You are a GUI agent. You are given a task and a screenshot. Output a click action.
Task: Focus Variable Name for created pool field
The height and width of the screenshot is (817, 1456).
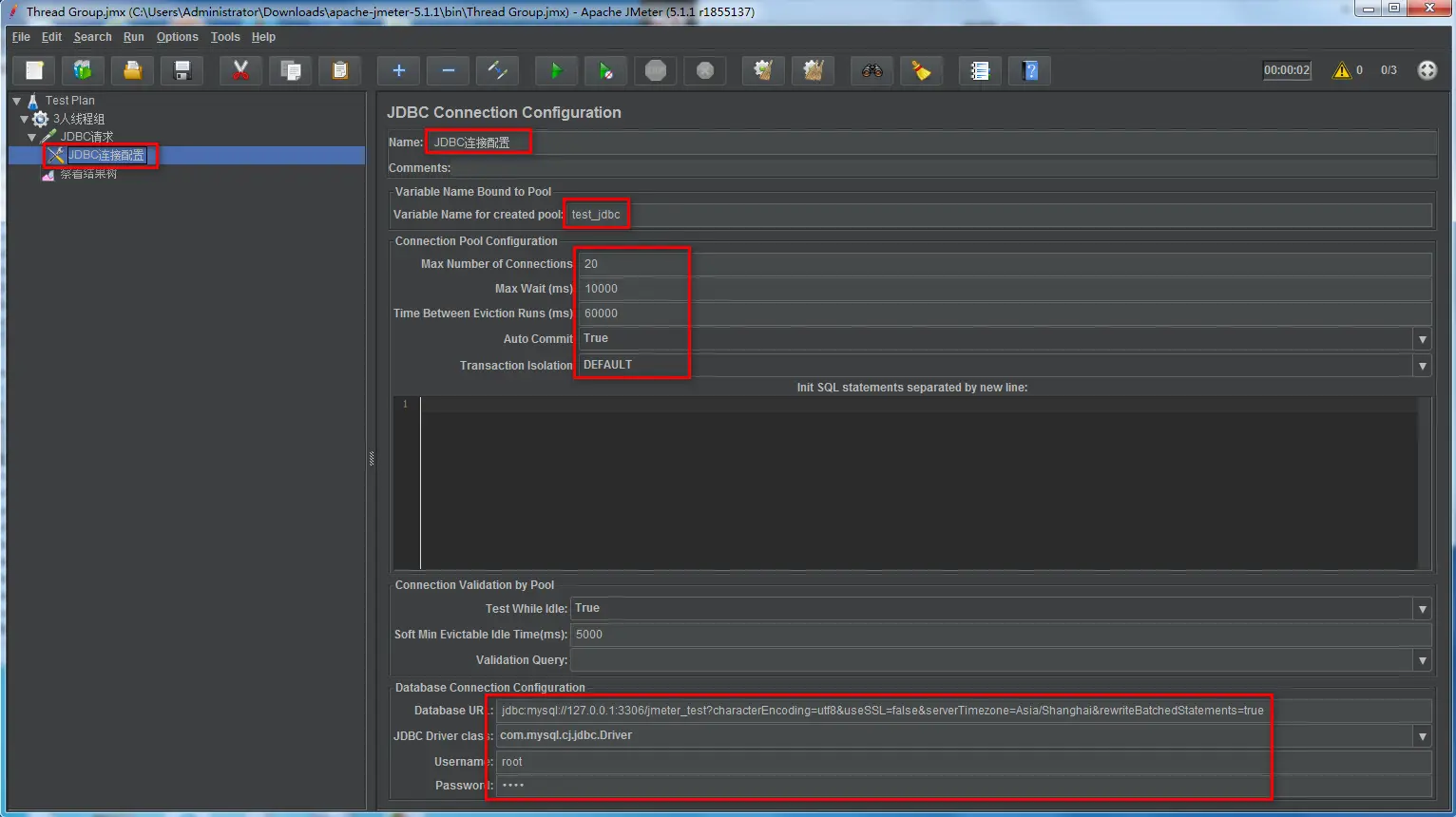(x=999, y=215)
